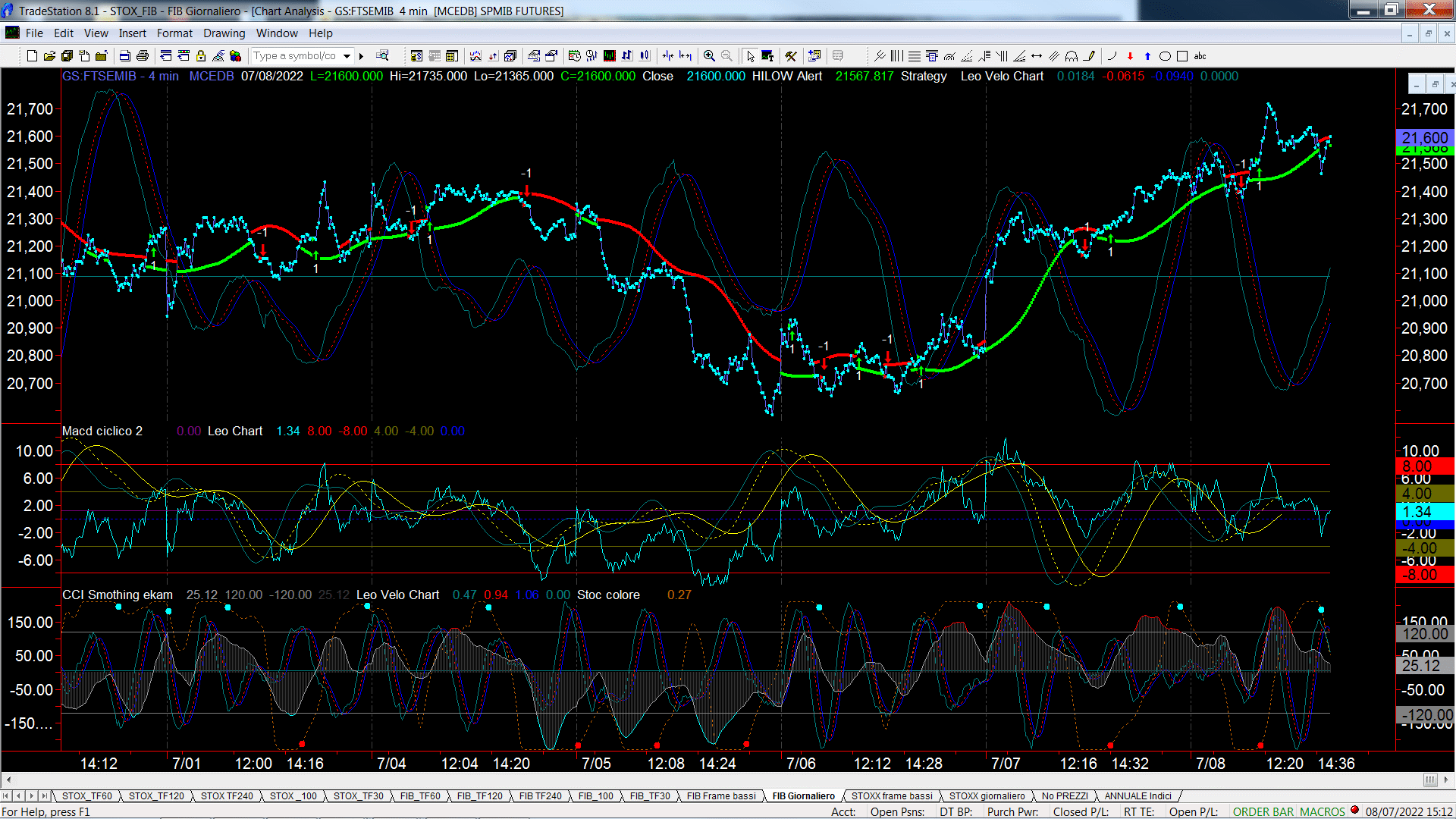Switch to STOX TF240 workspace tab

click(227, 795)
